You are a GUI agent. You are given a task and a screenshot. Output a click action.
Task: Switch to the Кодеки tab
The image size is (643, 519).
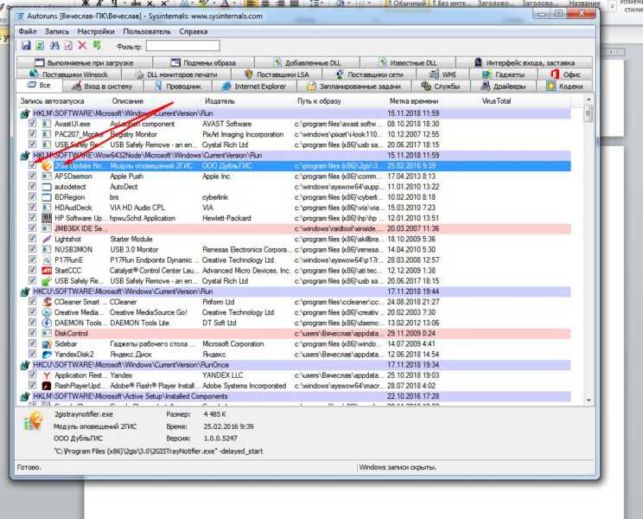(565, 86)
